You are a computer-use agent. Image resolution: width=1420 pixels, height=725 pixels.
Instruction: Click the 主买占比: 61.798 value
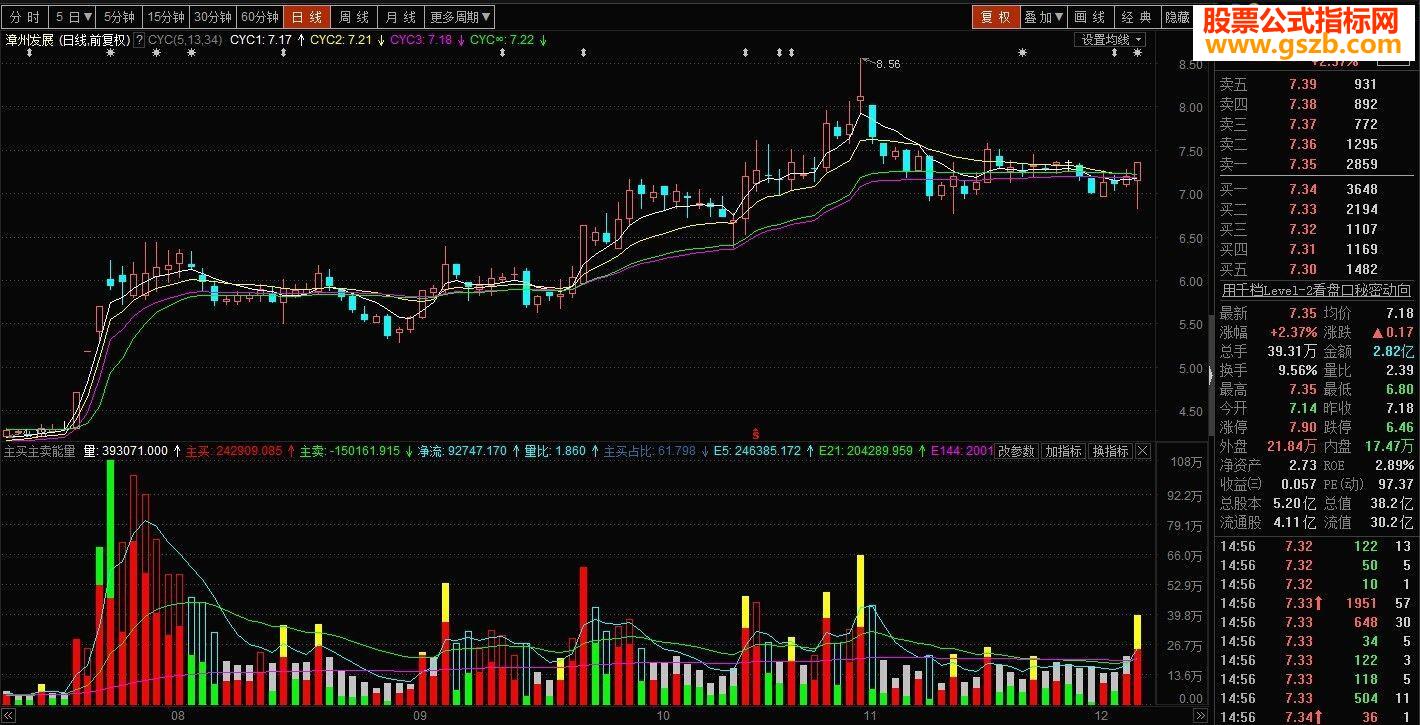650,451
